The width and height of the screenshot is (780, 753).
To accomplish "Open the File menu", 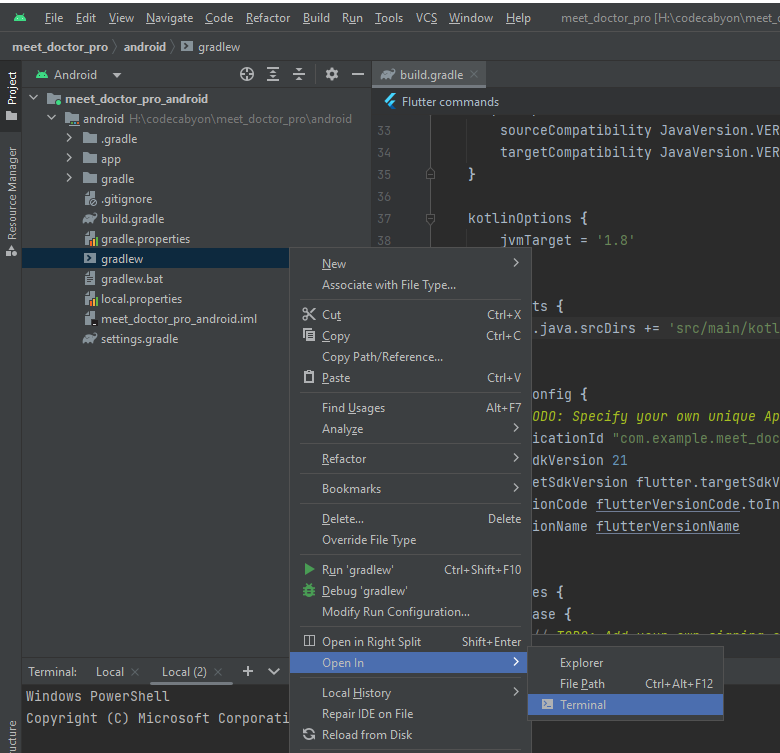I will [x=54, y=18].
